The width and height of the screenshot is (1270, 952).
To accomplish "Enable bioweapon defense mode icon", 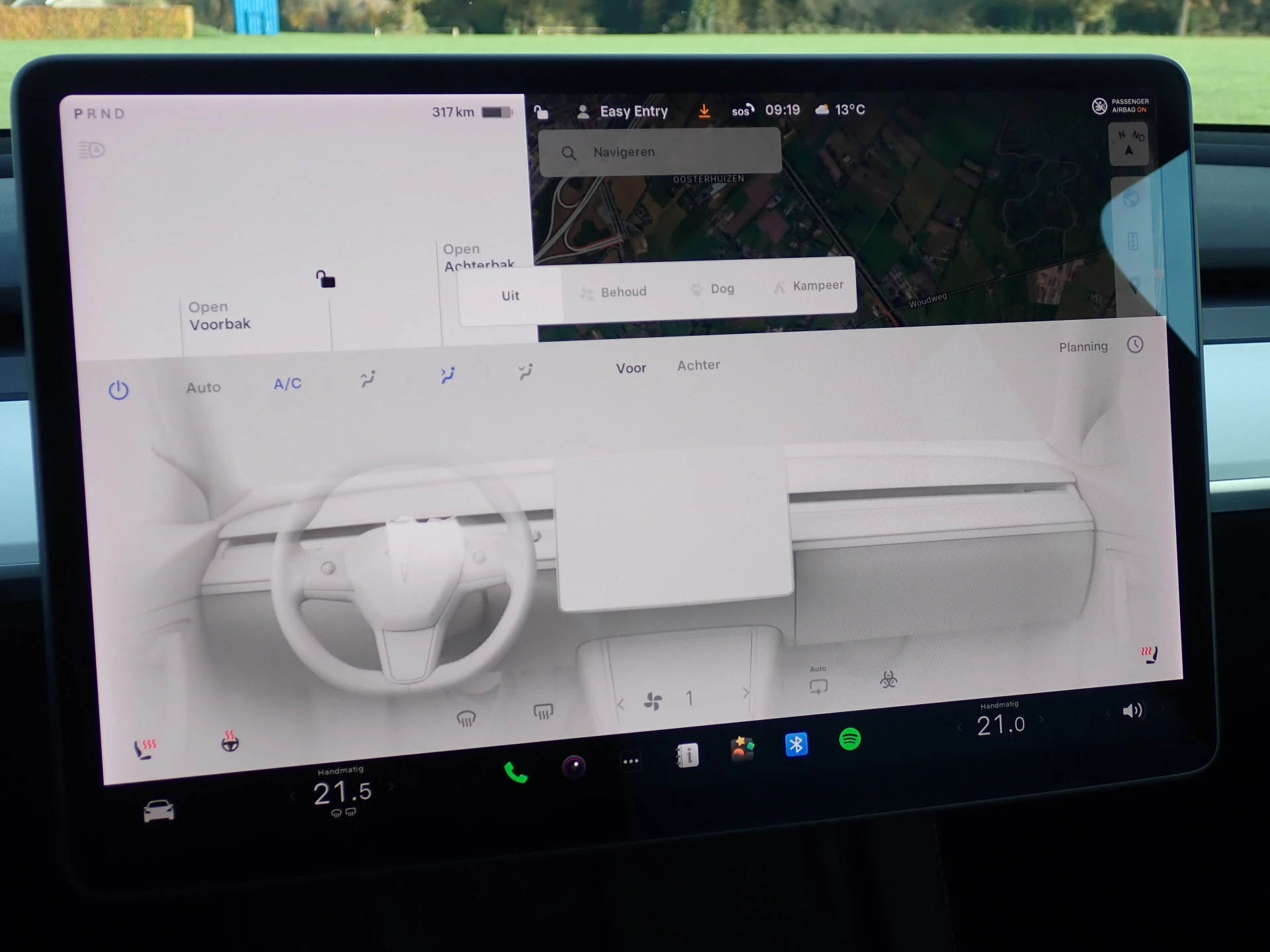I will pyautogui.click(x=888, y=679).
